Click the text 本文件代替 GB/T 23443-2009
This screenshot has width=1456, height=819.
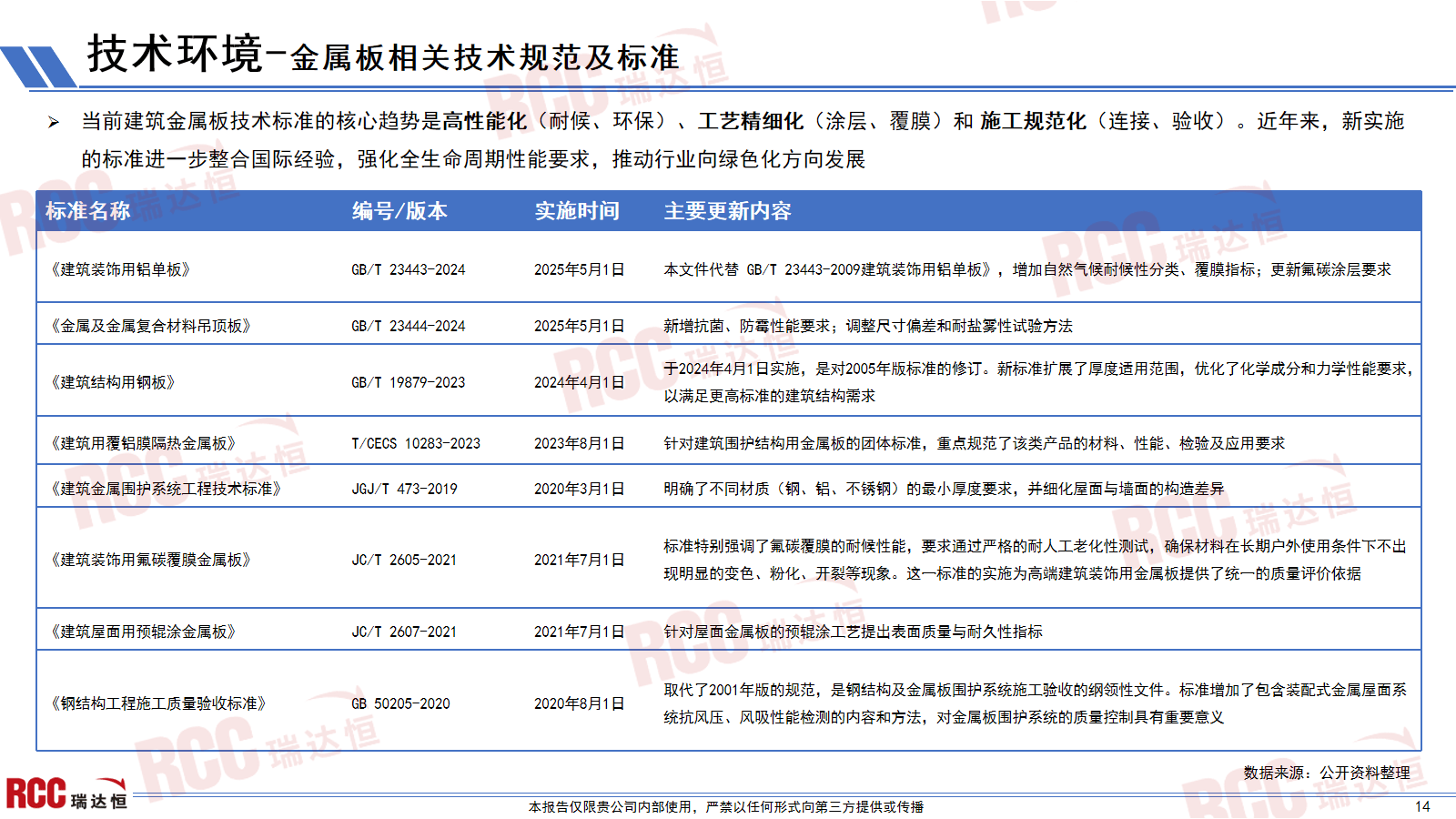[762, 269]
